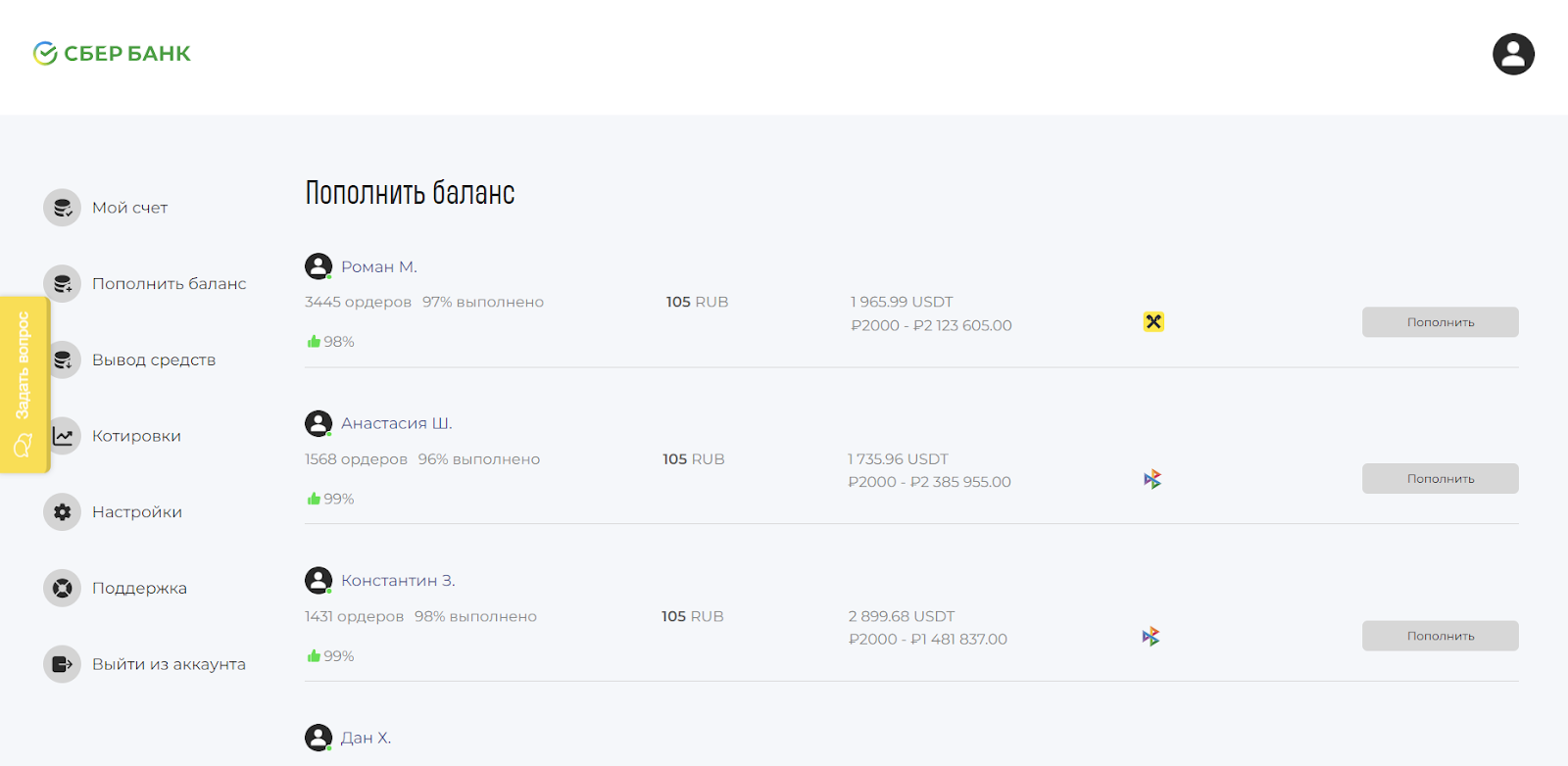Click the Поддержка lifebuoy icon

(62, 589)
